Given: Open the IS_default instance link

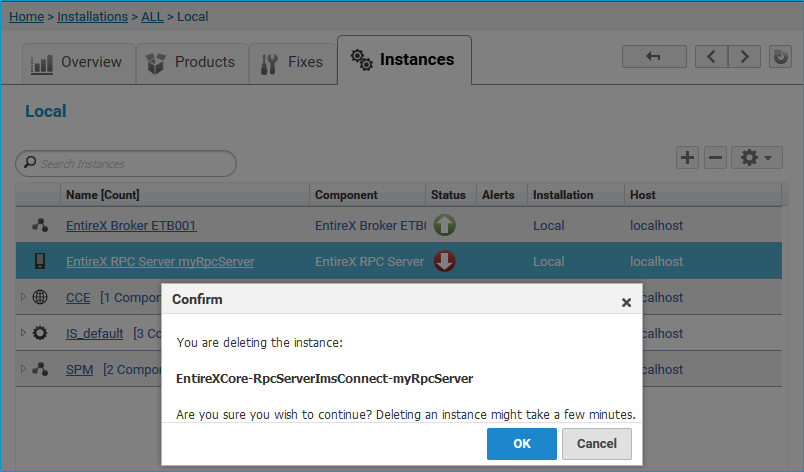Looking at the screenshot, I should point(94,334).
